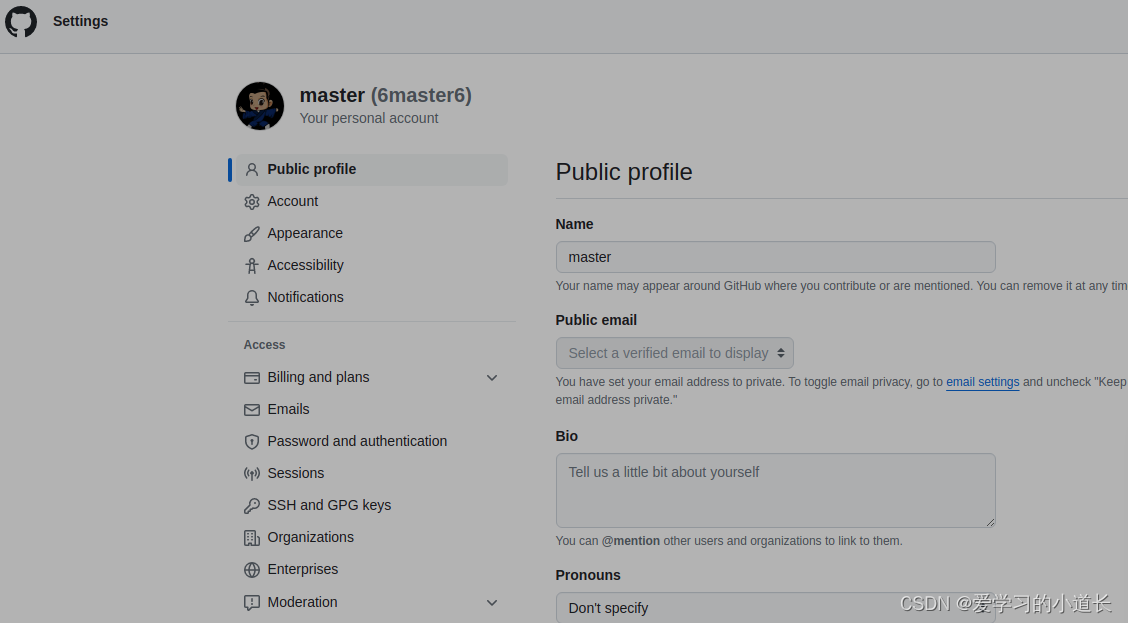
Task: Click the person icon beside Public profile
Action: (x=252, y=170)
